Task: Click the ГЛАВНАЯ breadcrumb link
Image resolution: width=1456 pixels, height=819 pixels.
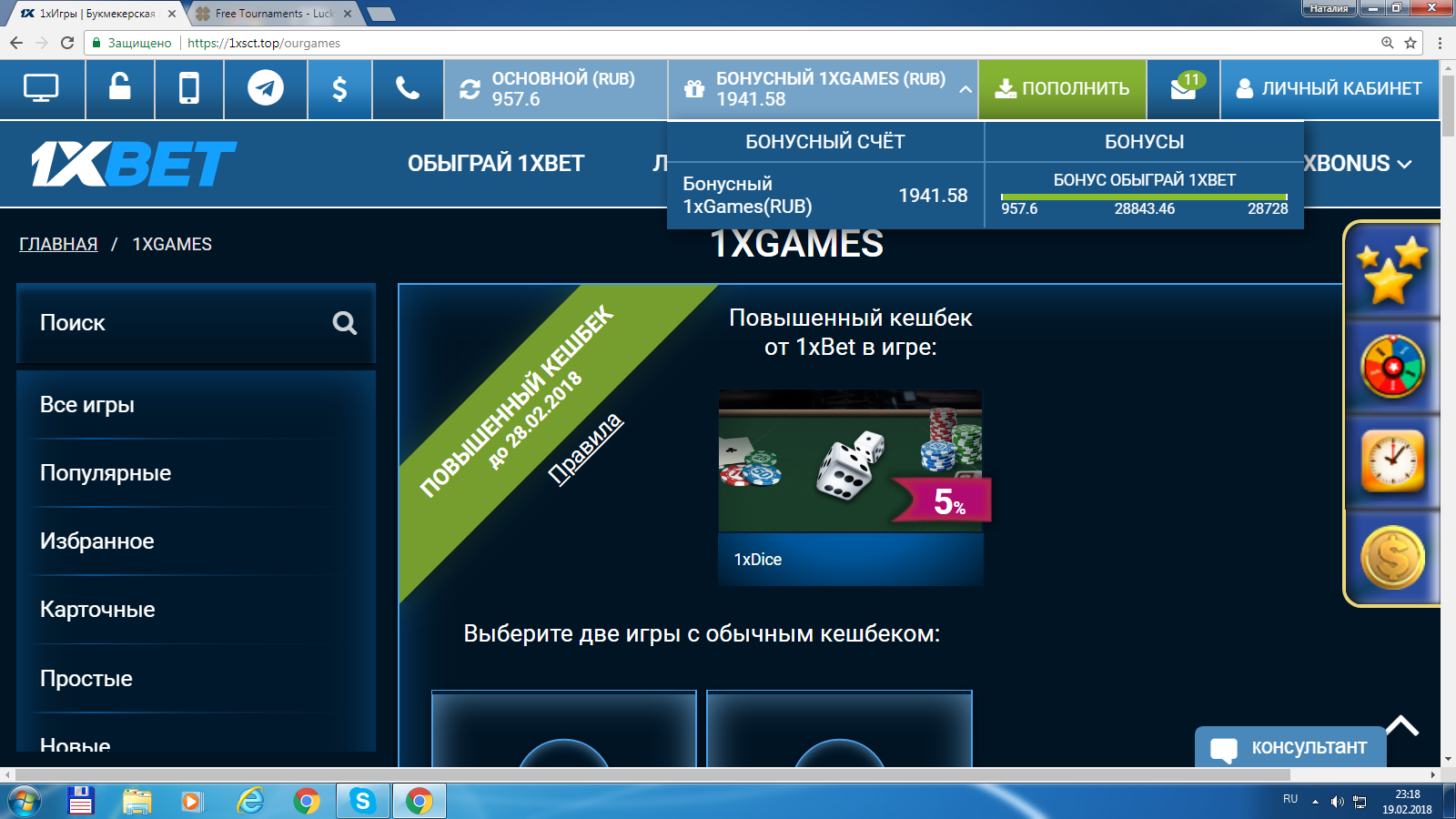Action: tap(58, 244)
